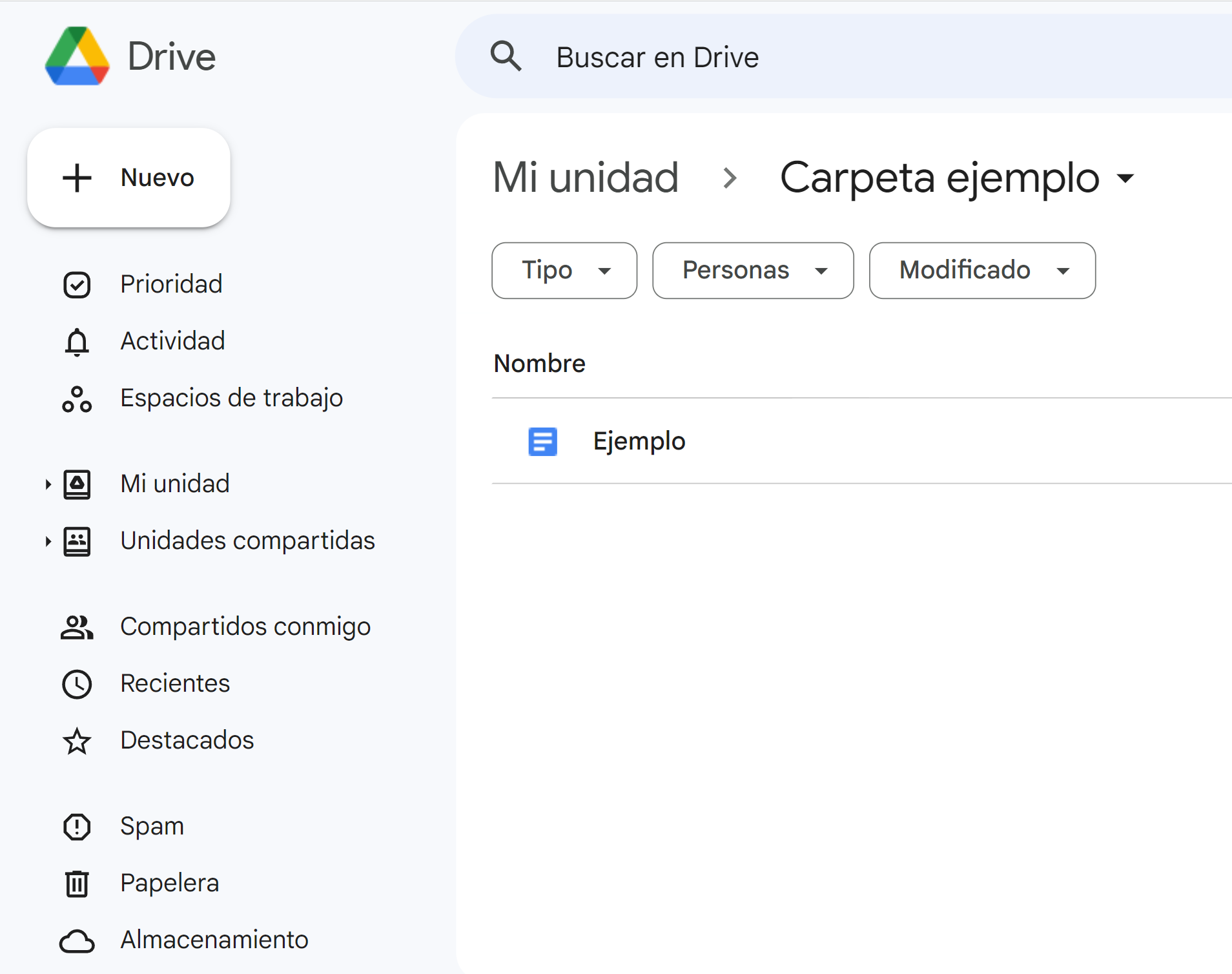
Task: Click the Destacados star icon
Action: click(x=77, y=741)
